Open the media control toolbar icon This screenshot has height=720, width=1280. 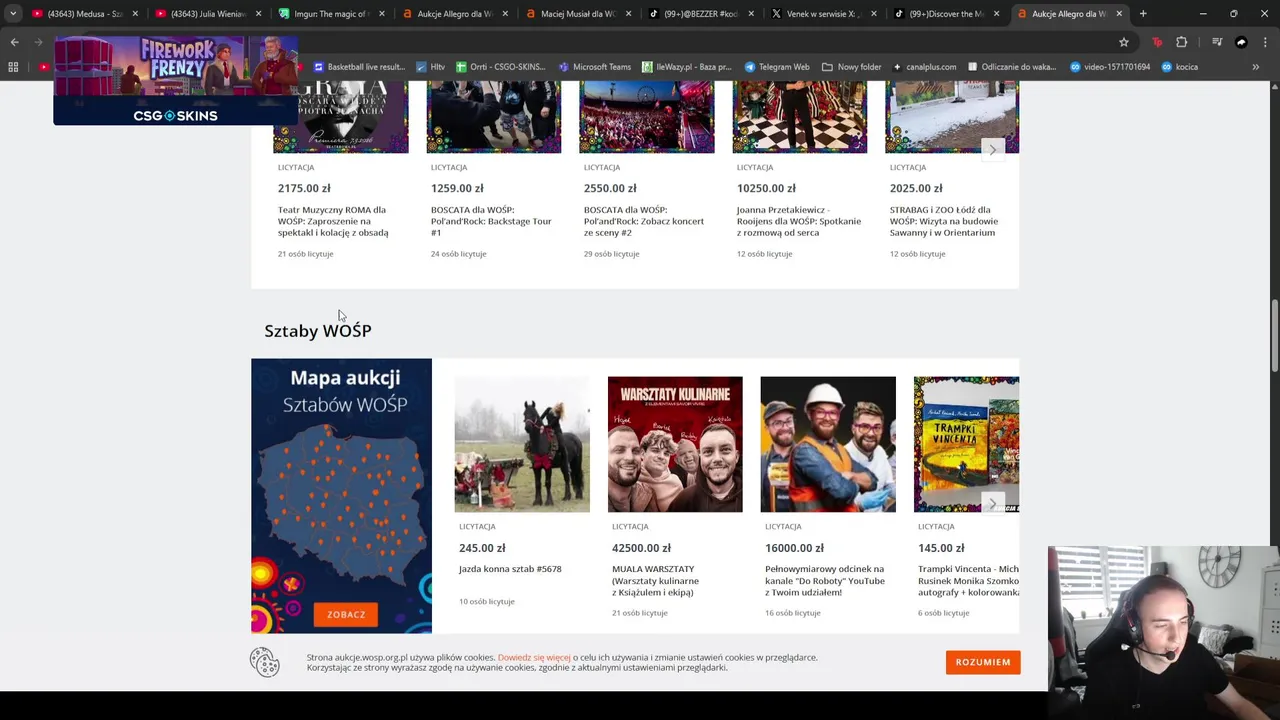pos(1217,42)
